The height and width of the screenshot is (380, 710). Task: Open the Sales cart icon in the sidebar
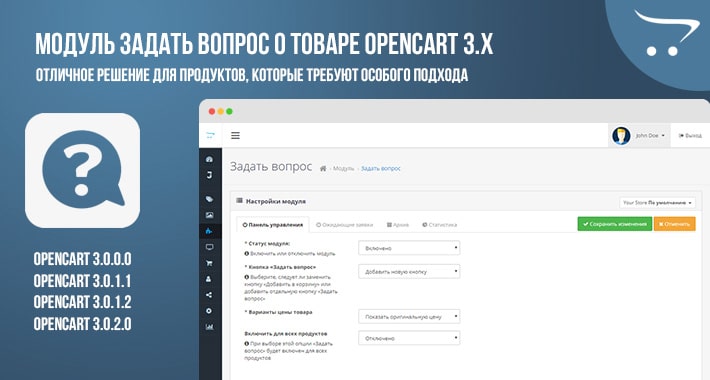pos(209,263)
